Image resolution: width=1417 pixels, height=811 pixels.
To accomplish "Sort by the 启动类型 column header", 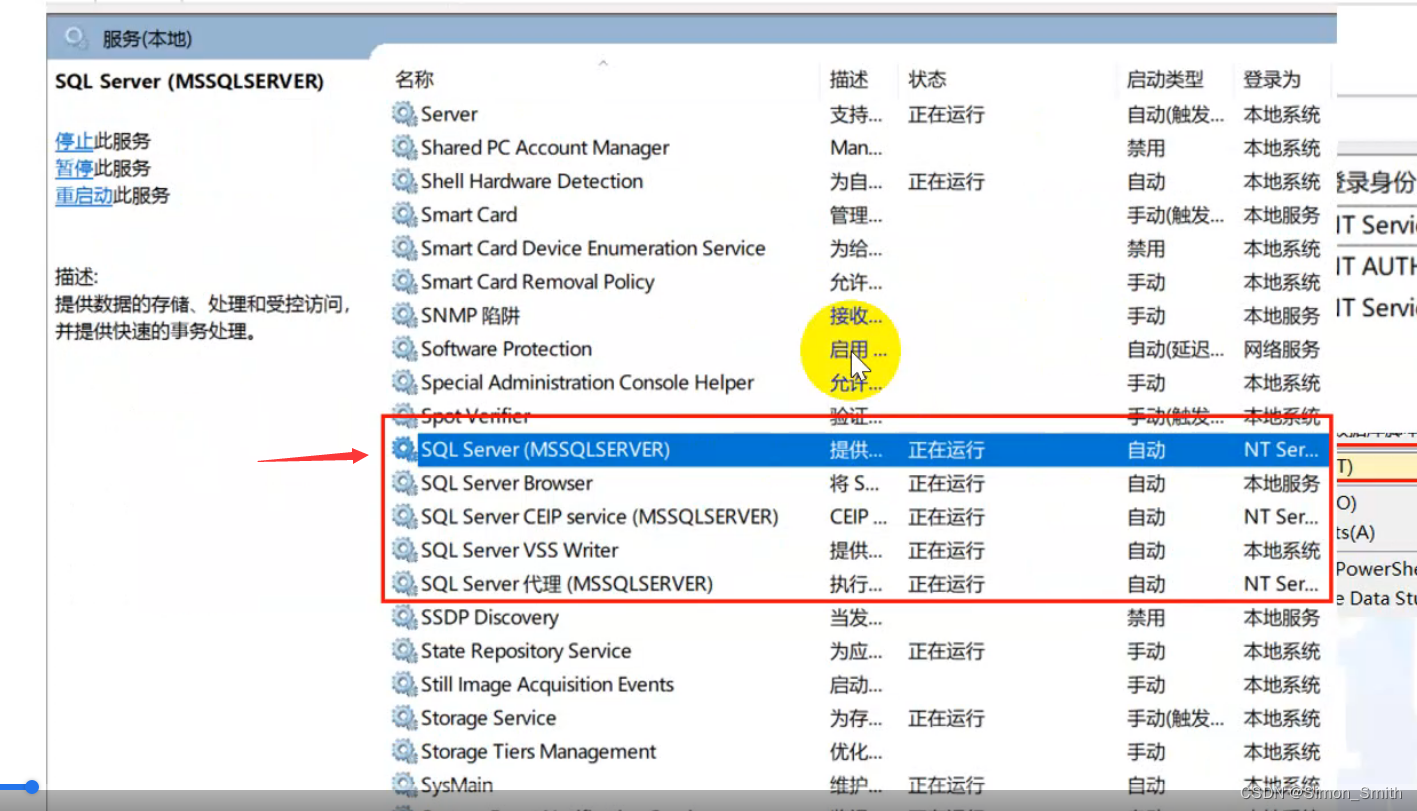I will click(1165, 79).
